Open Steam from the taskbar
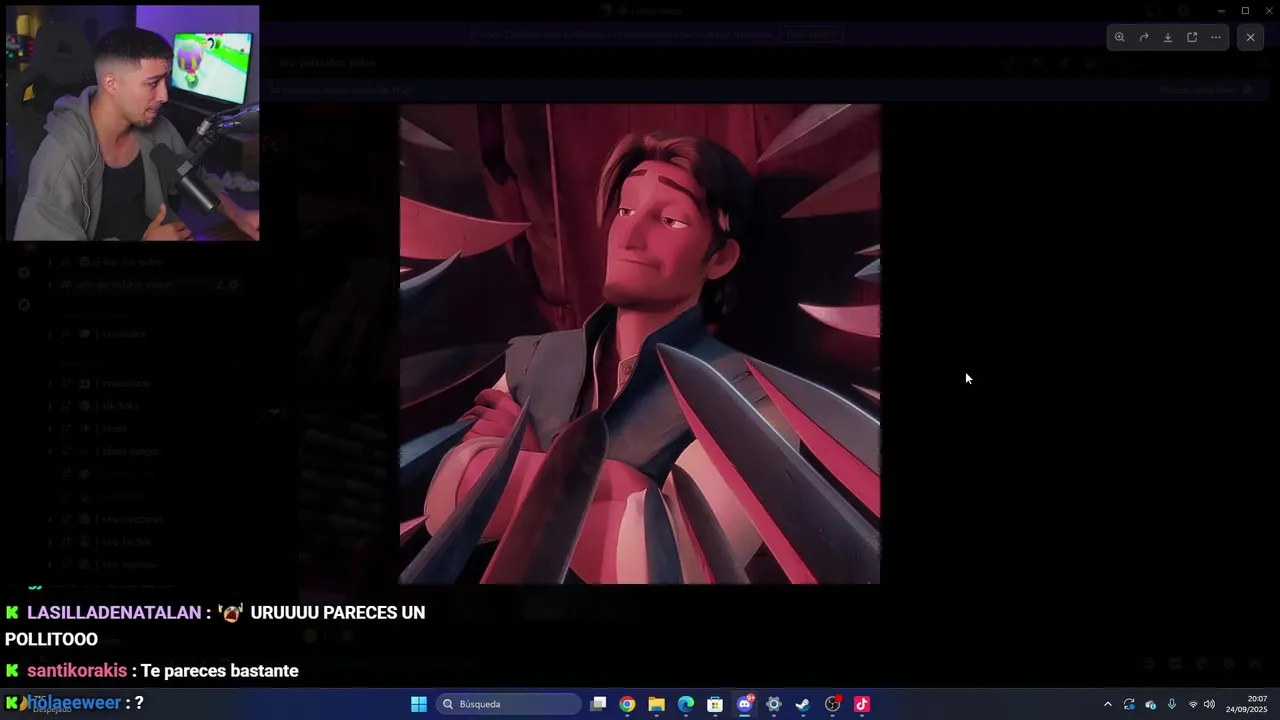1280x720 pixels. click(802, 704)
